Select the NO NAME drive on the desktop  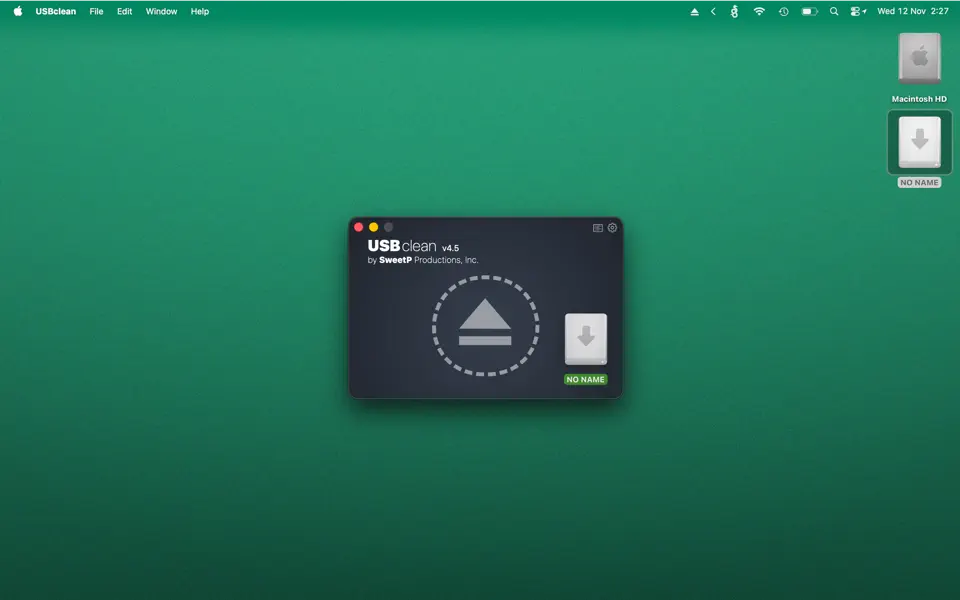[x=918, y=142]
